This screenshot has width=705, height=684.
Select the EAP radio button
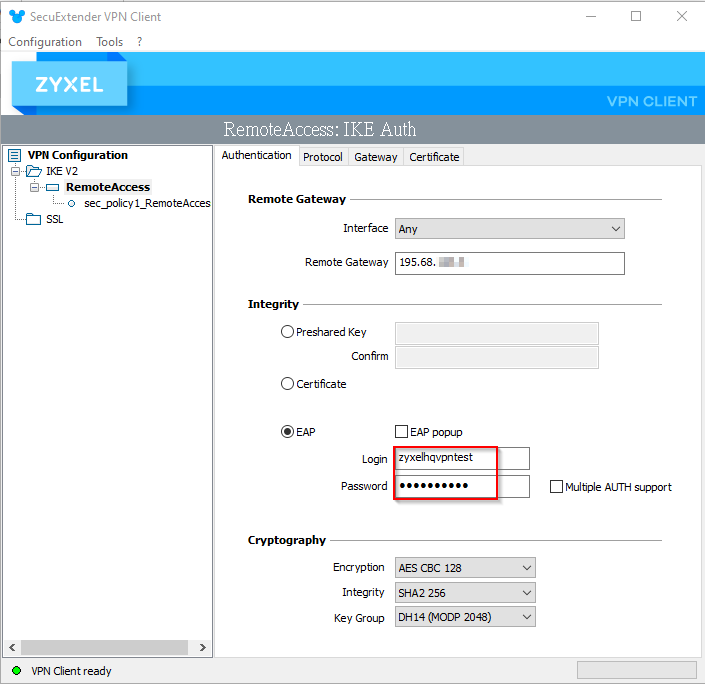pos(287,432)
